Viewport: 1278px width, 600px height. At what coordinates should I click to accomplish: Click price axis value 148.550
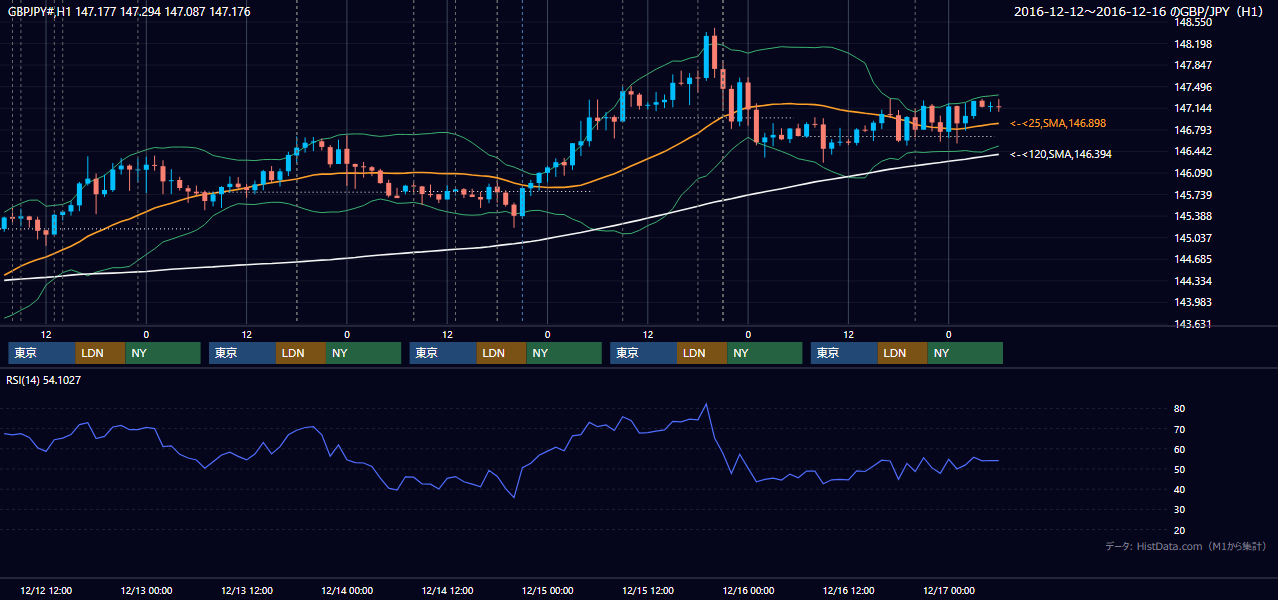click(1192, 22)
